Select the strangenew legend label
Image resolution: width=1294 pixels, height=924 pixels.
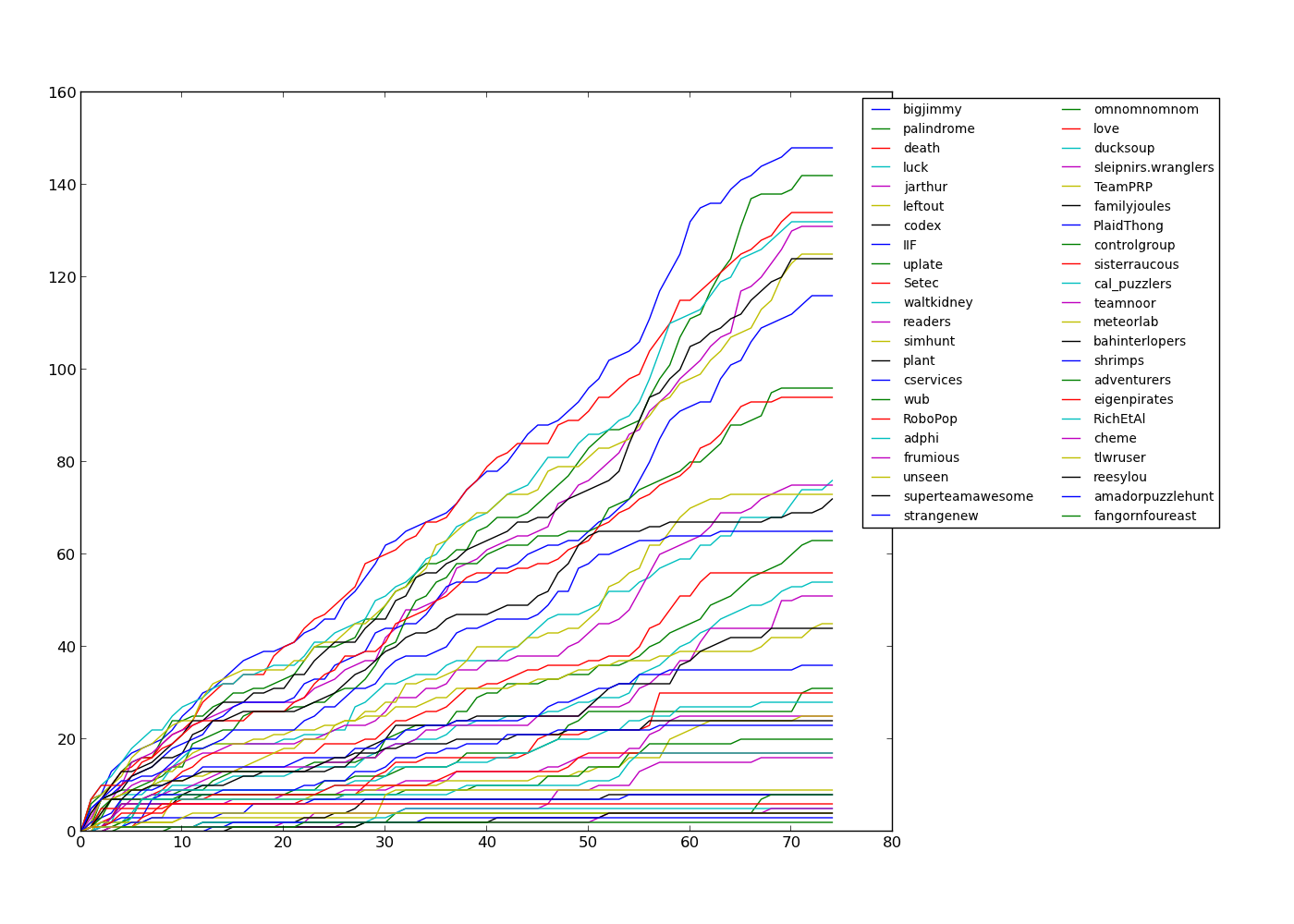(x=941, y=516)
